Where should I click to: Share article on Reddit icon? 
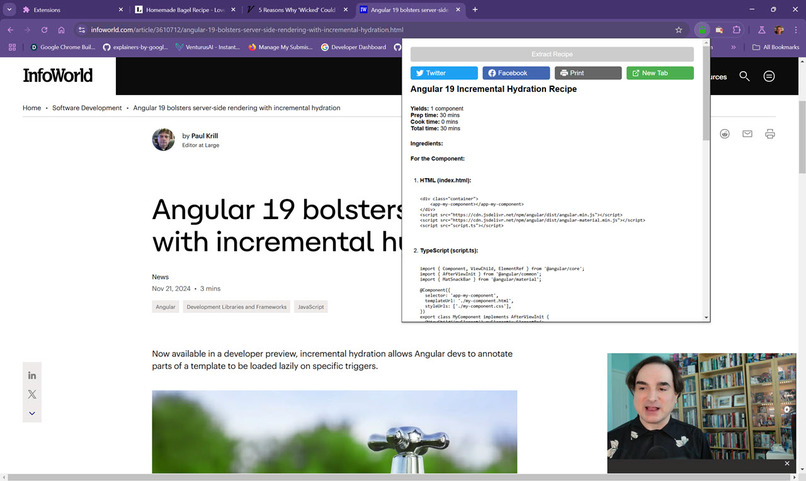click(724, 134)
